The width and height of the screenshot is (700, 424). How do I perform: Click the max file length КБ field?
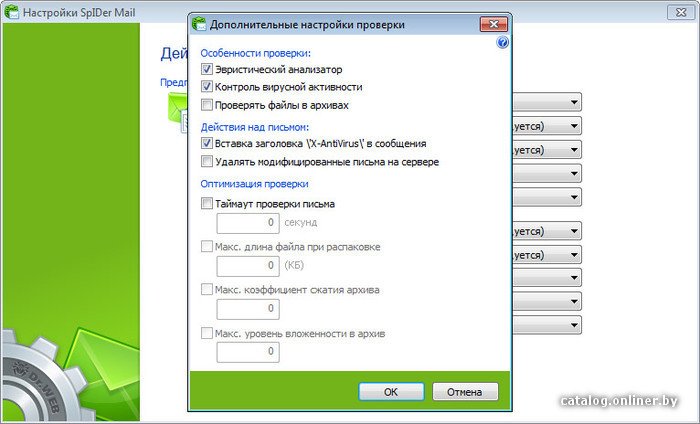[249, 266]
